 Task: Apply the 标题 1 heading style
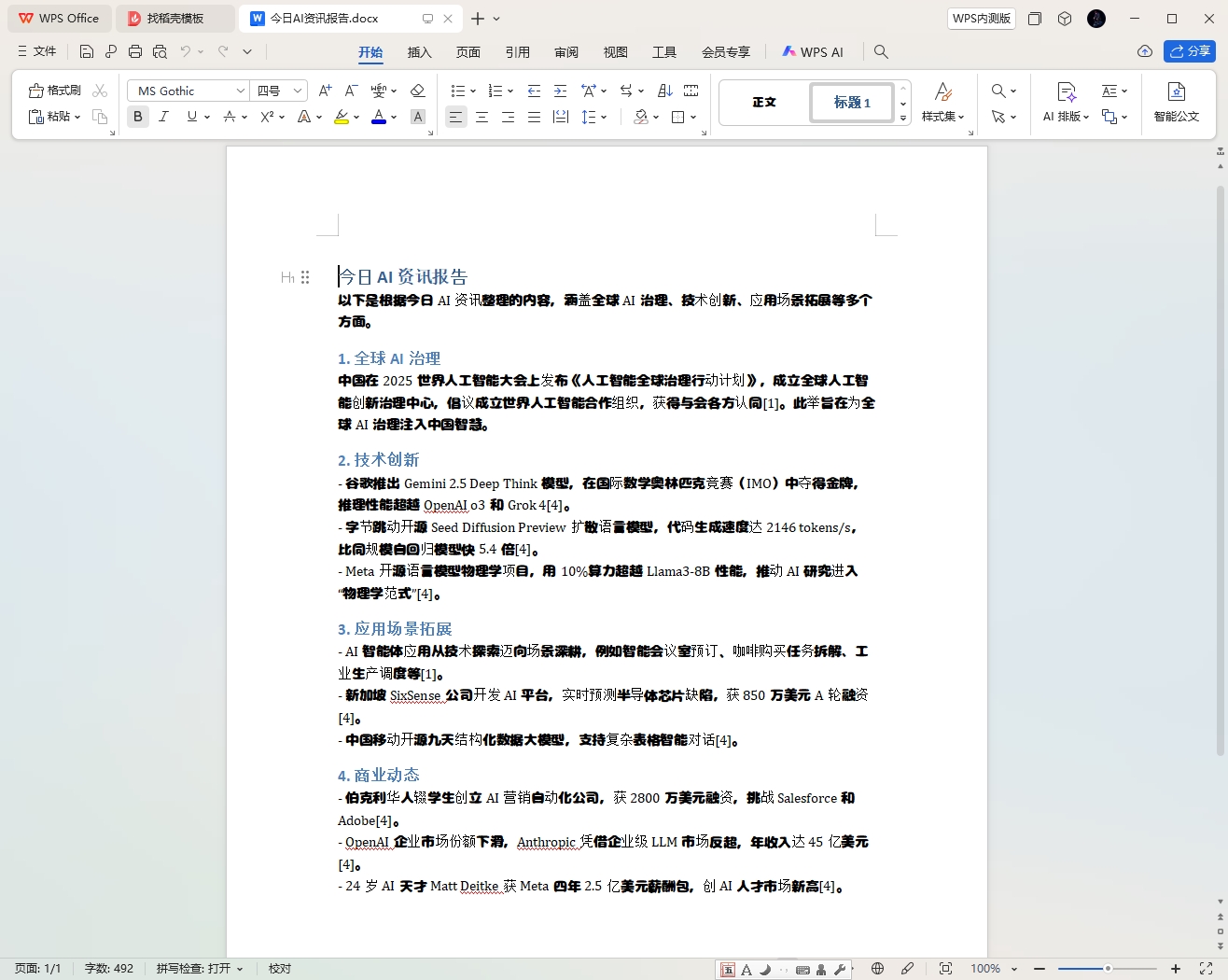tap(852, 102)
